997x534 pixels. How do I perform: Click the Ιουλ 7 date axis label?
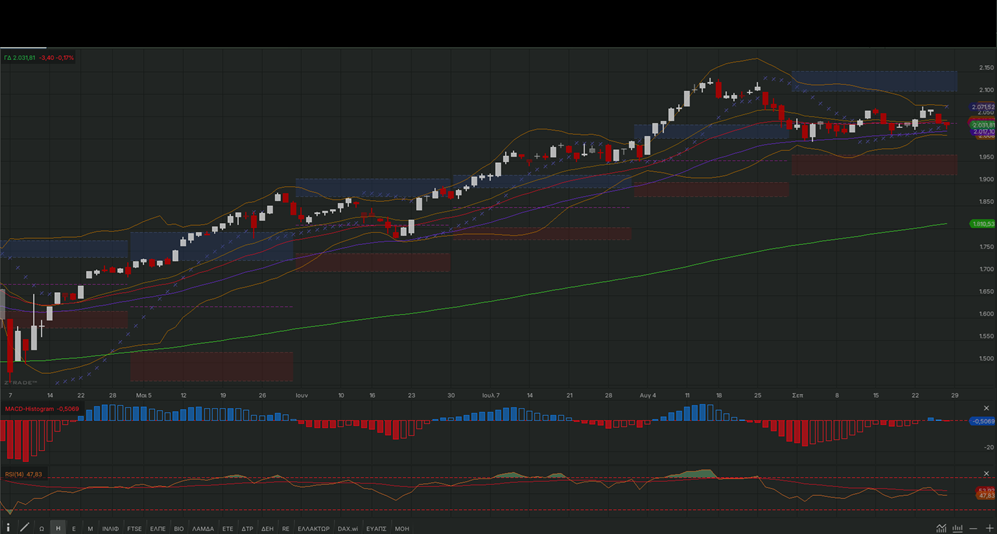pos(491,395)
